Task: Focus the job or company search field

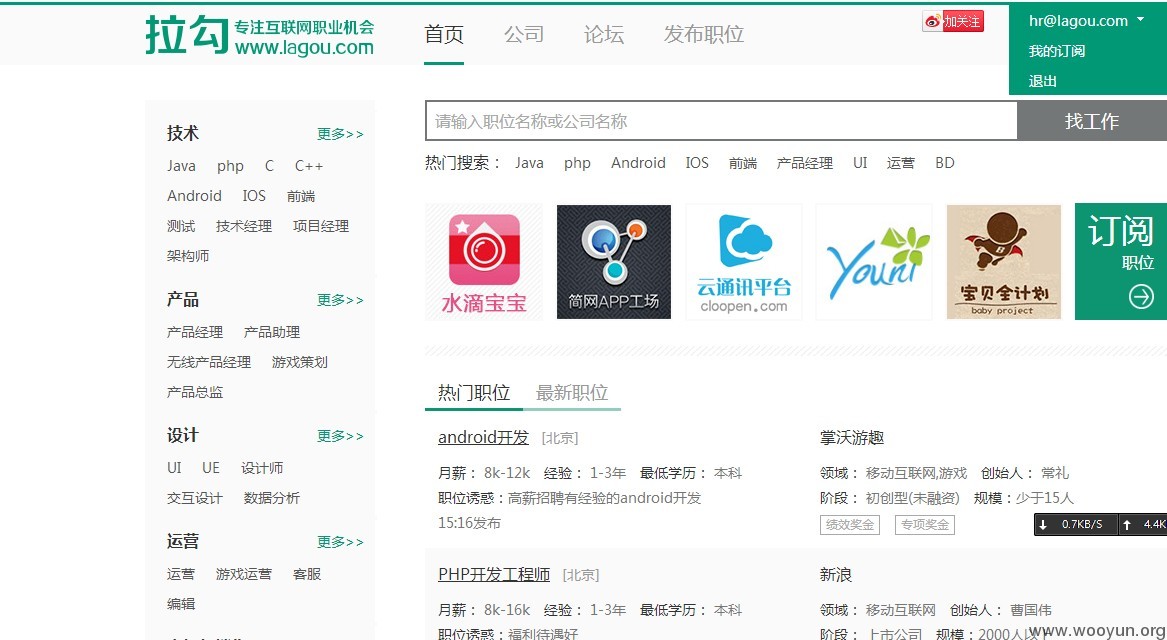Action: (720, 121)
